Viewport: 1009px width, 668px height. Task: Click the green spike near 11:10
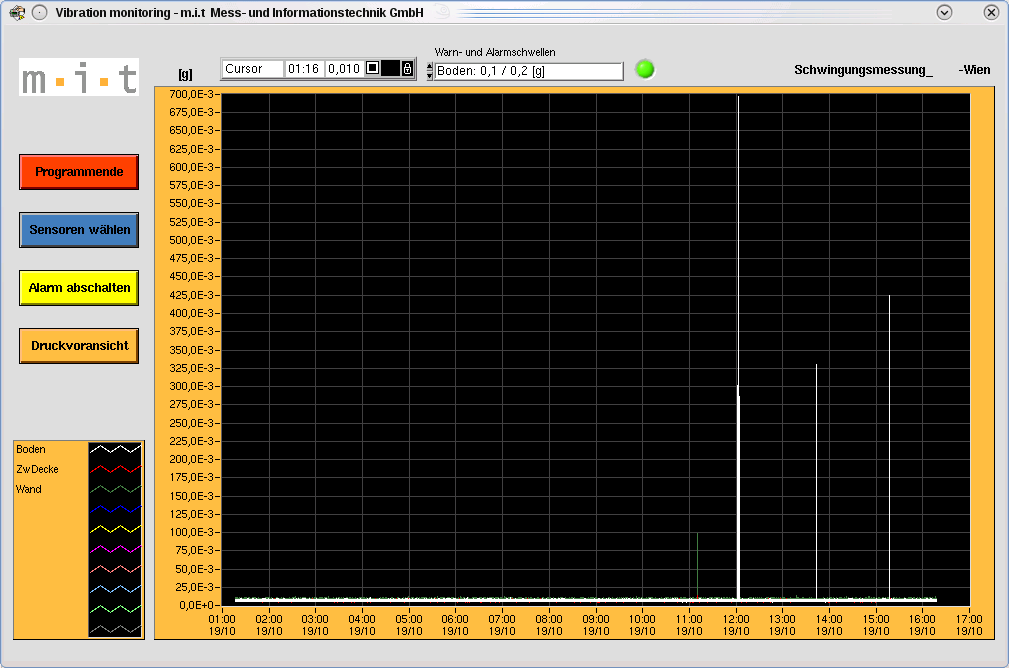698,566
